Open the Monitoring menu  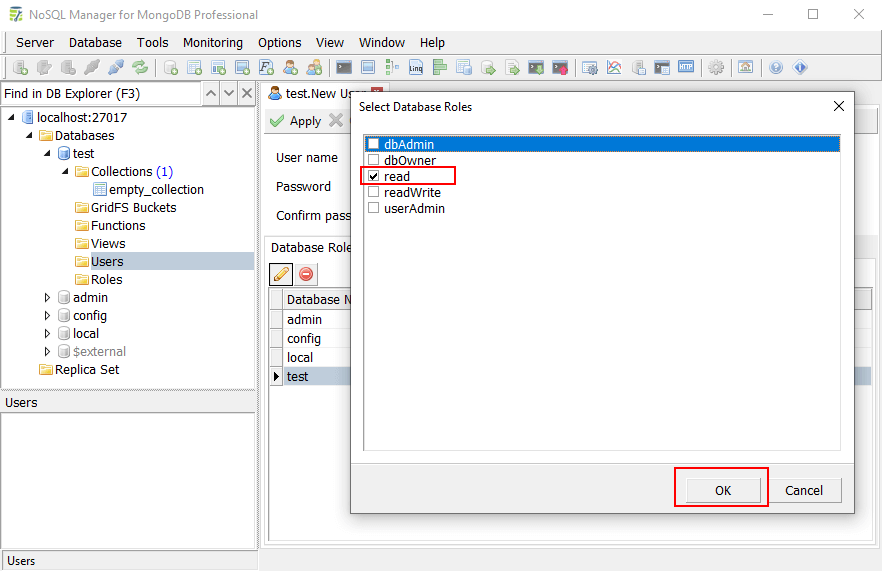coord(212,43)
